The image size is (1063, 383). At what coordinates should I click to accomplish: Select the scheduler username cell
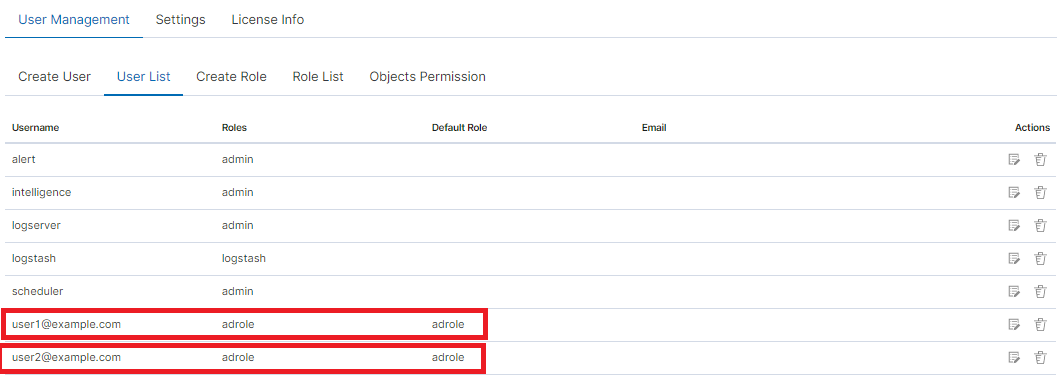pos(37,291)
